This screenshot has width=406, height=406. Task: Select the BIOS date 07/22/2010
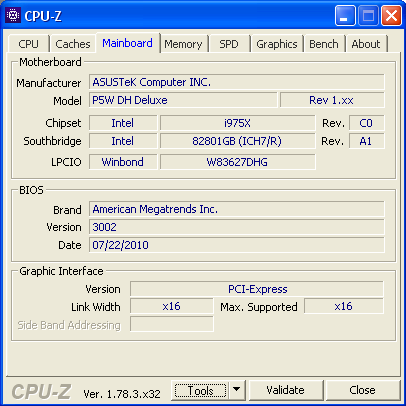[237, 245]
